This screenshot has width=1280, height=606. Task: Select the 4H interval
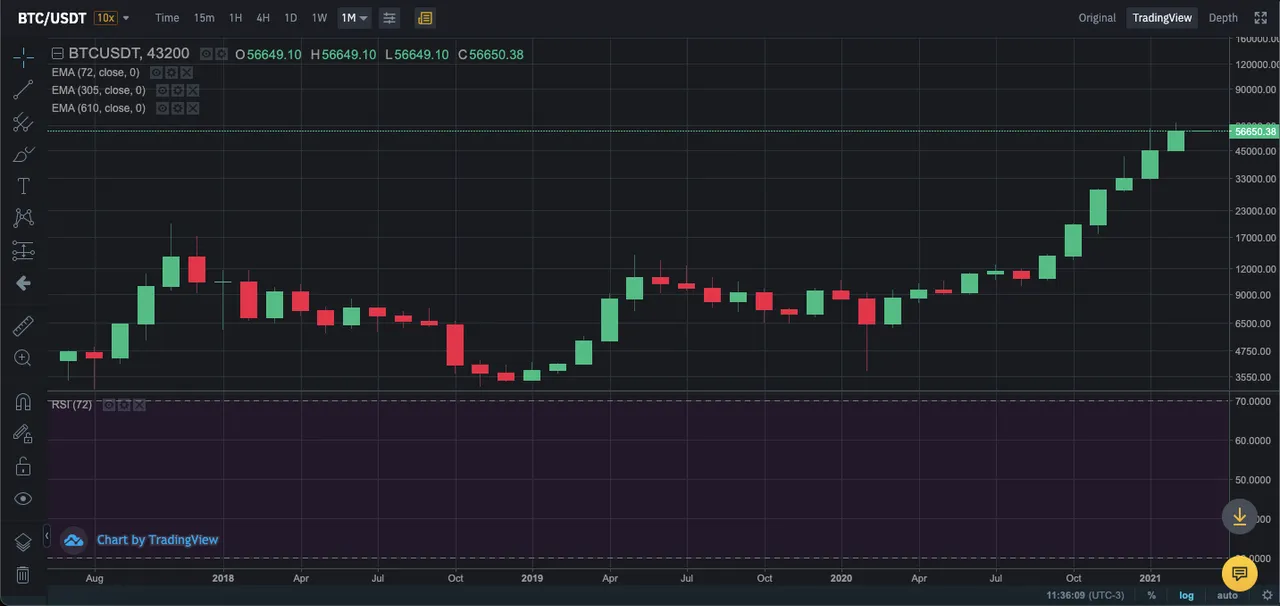point(263,18)
